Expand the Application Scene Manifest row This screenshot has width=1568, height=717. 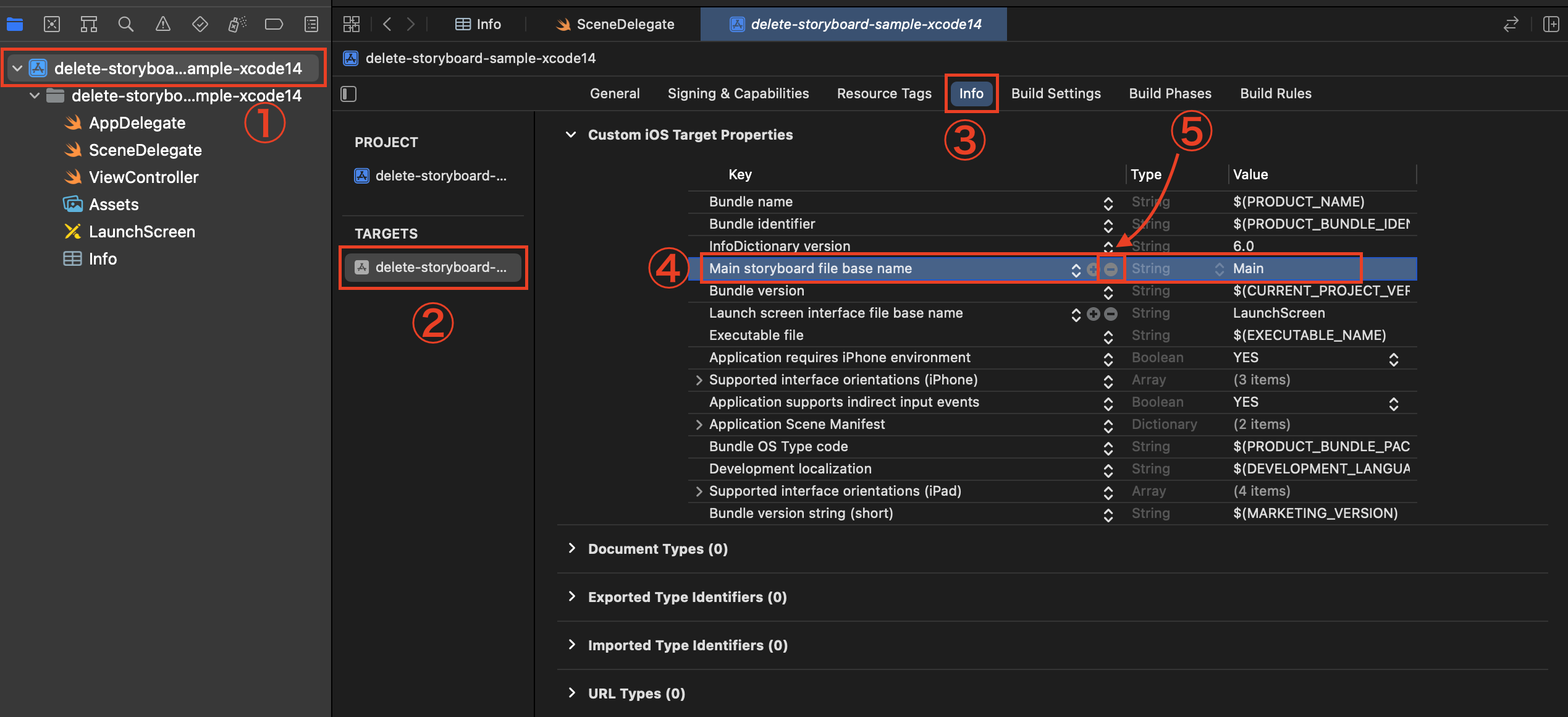pyautogui.click(x=699, y=425)
